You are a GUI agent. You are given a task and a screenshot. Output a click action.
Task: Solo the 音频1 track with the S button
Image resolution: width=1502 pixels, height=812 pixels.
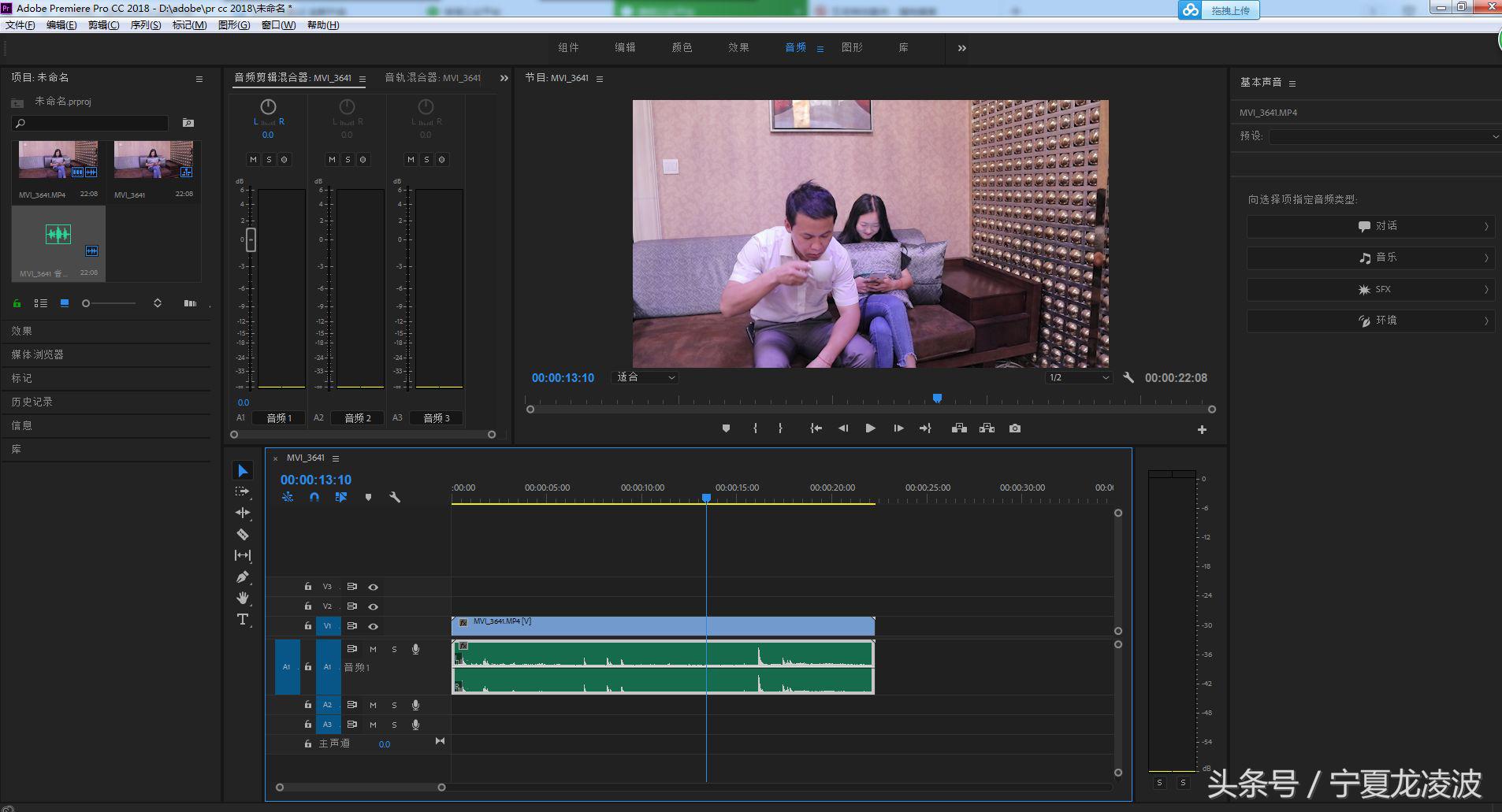(x=395, y=649)
